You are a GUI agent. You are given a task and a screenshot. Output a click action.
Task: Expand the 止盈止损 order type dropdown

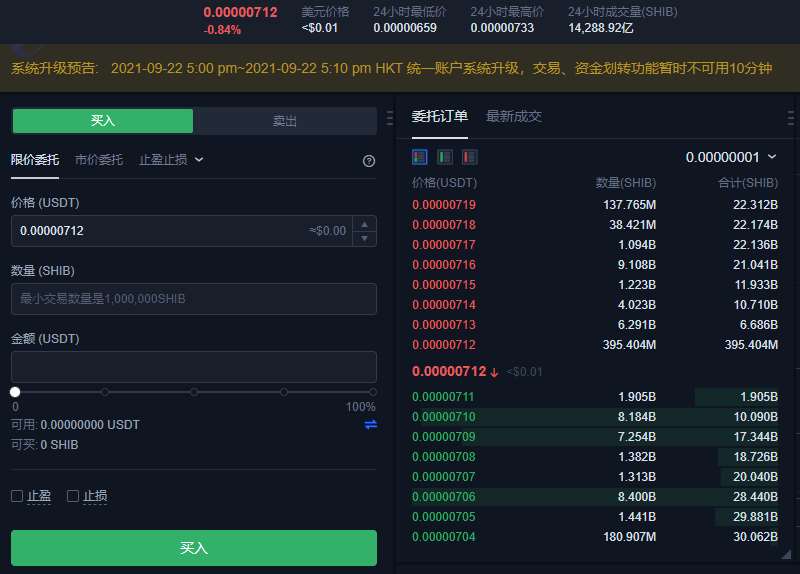pos(171,159)
